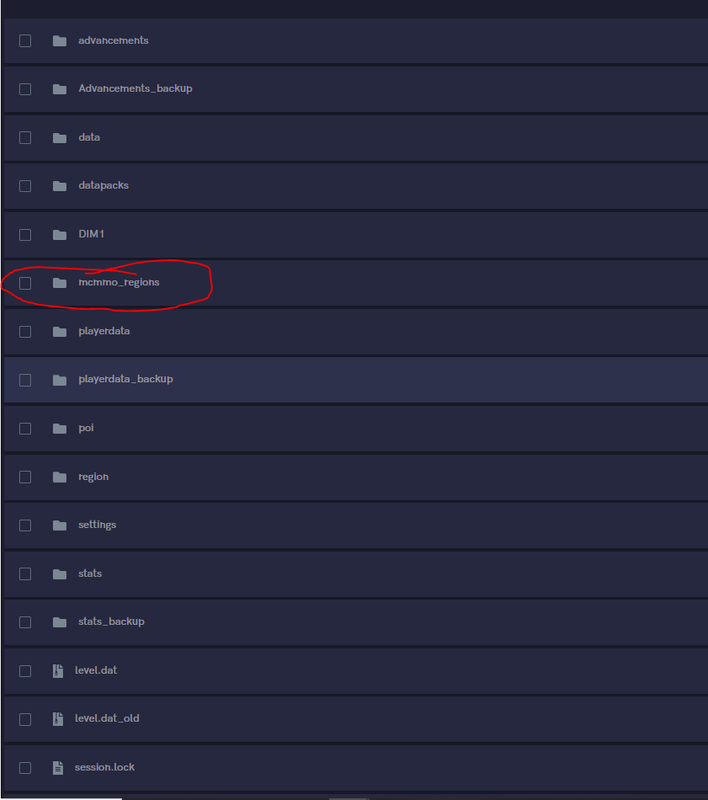
Task: Open the stats folder
Action: coord(90,573)
